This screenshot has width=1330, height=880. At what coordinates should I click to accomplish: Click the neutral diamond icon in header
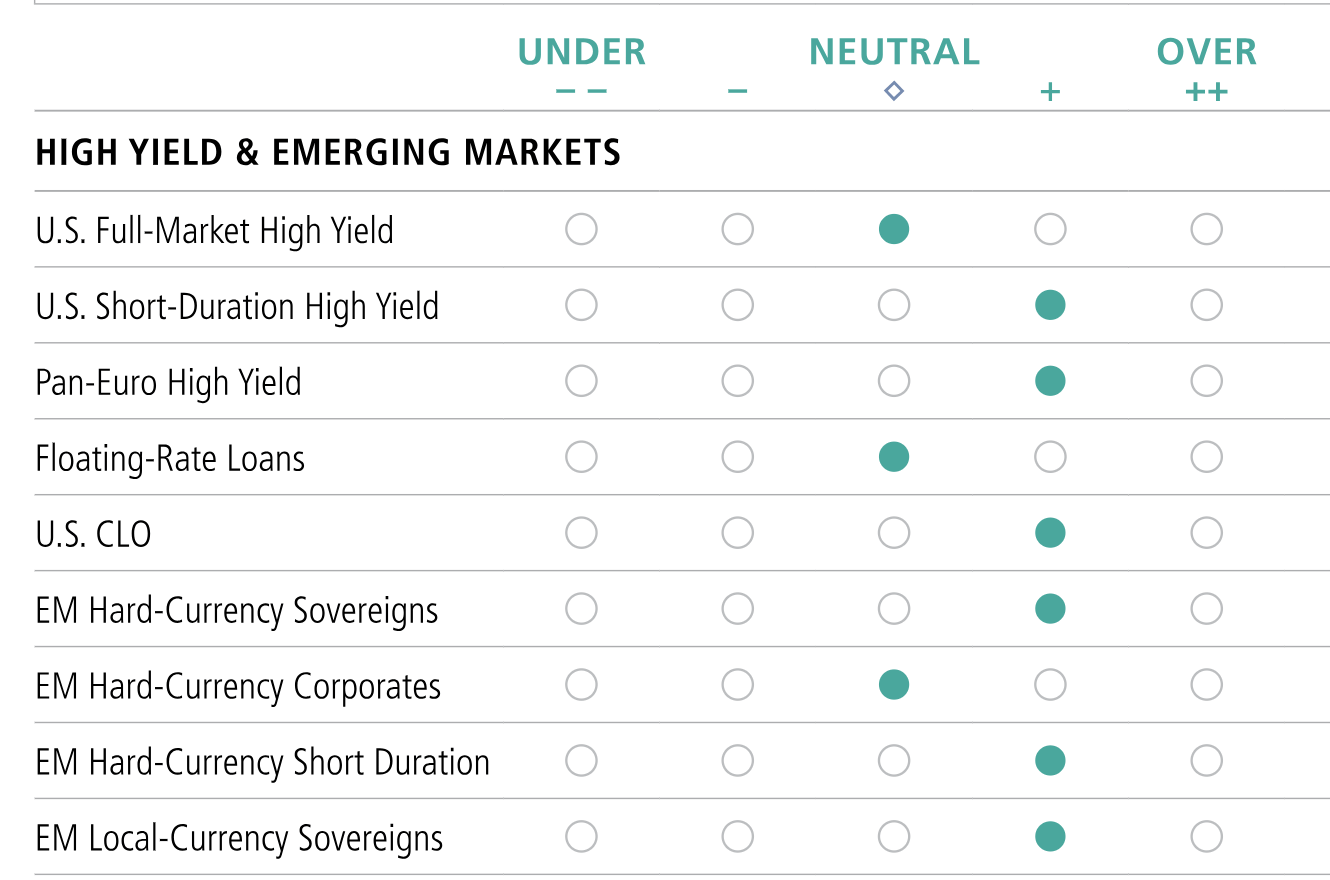click(x=894, y=92)
